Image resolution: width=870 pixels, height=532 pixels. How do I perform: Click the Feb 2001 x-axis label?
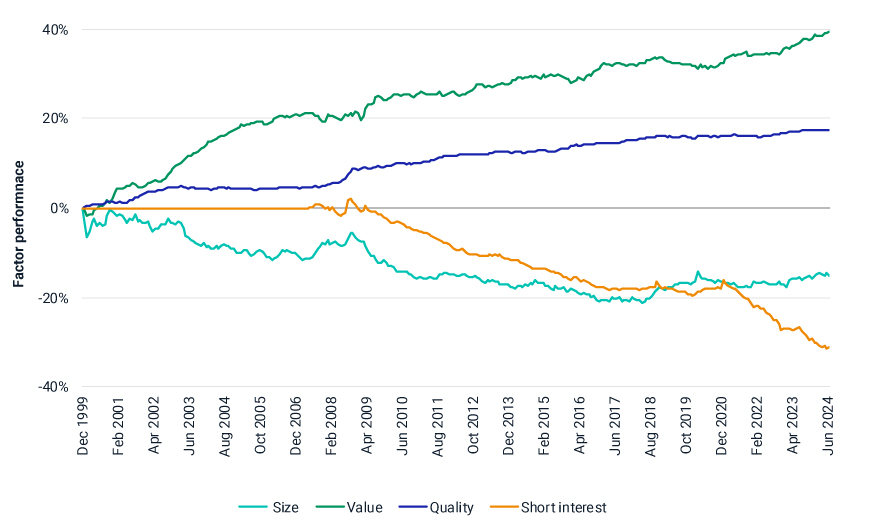pos(118,426)
